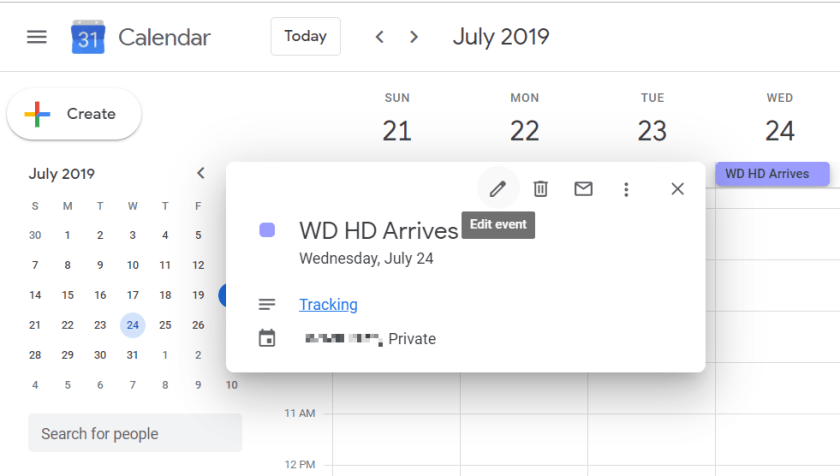The height and width of the screenshot is (476, 840).
Task: Open the three-dot options menu
Action: coord(626,189)
